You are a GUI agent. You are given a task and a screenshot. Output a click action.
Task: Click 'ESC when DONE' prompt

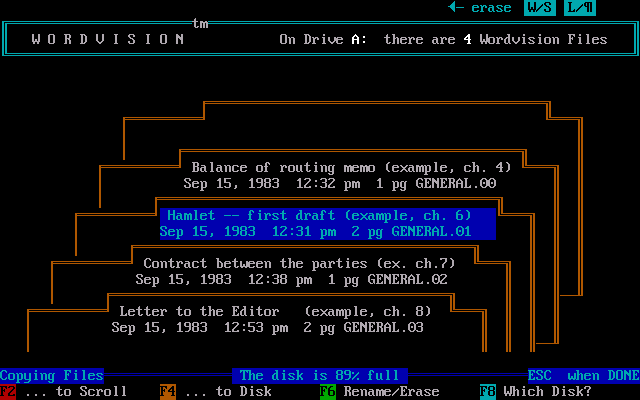[584, 376]
